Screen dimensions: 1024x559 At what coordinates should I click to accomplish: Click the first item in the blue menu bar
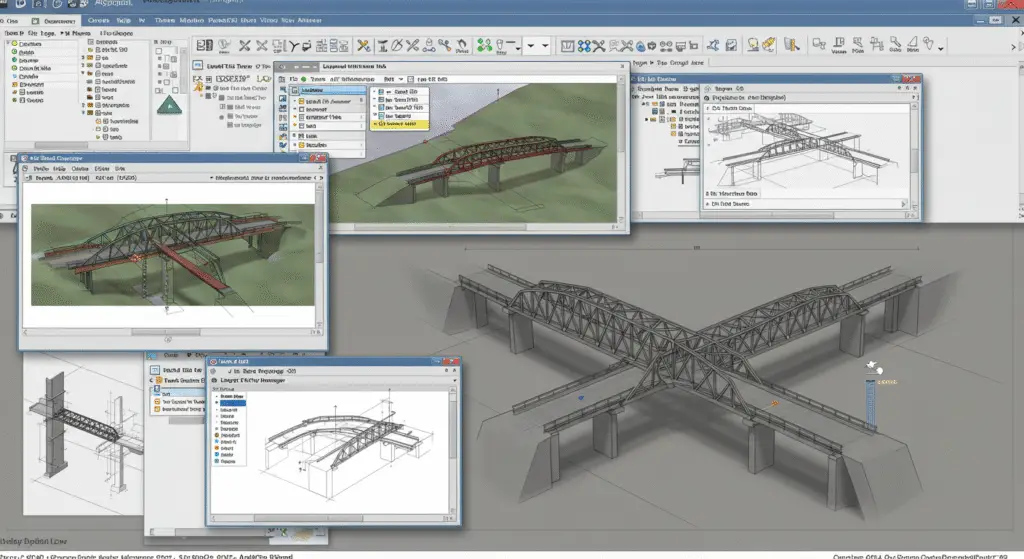99,20
